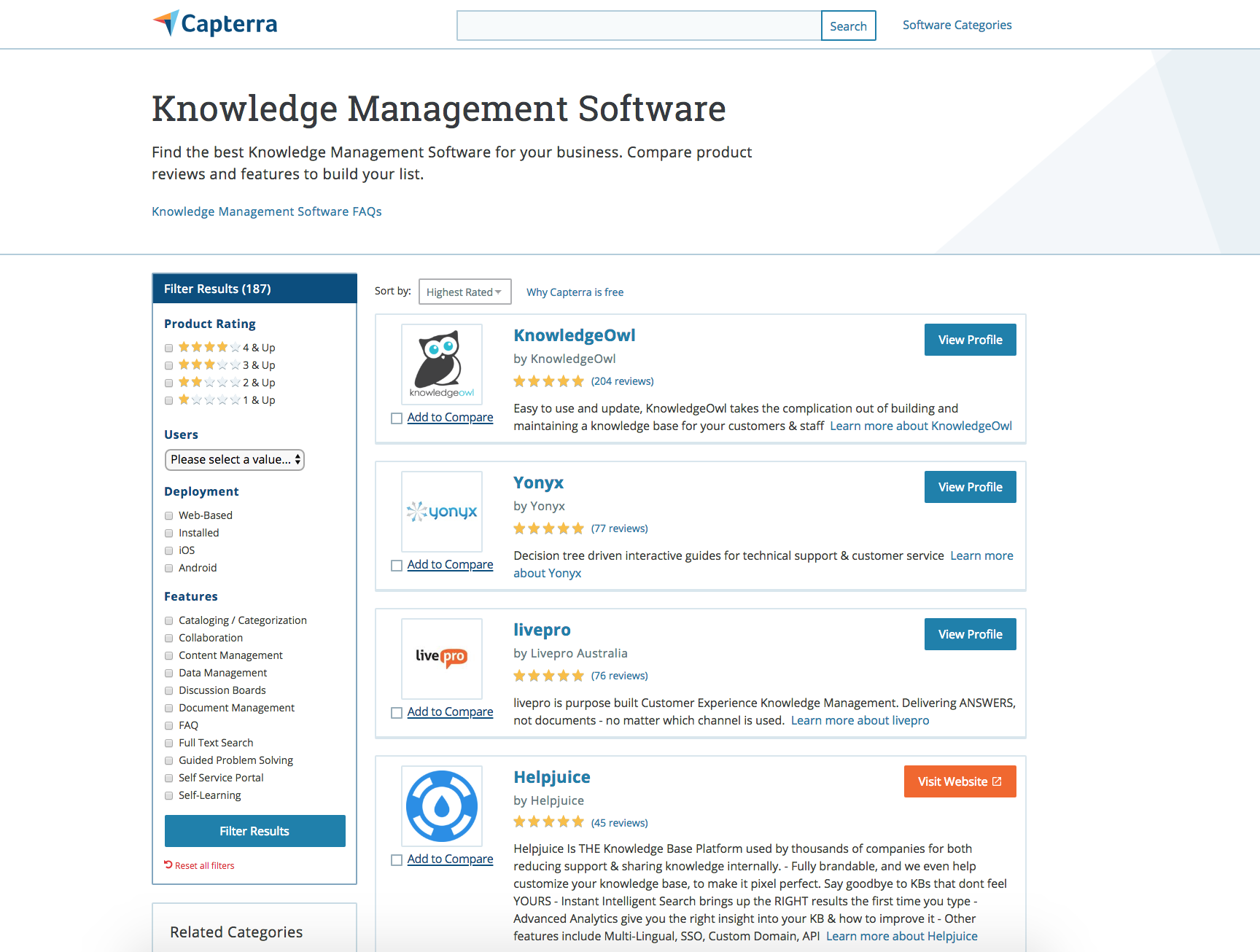Open the Sort by Highest Rated dropdown

pos(465,292)
